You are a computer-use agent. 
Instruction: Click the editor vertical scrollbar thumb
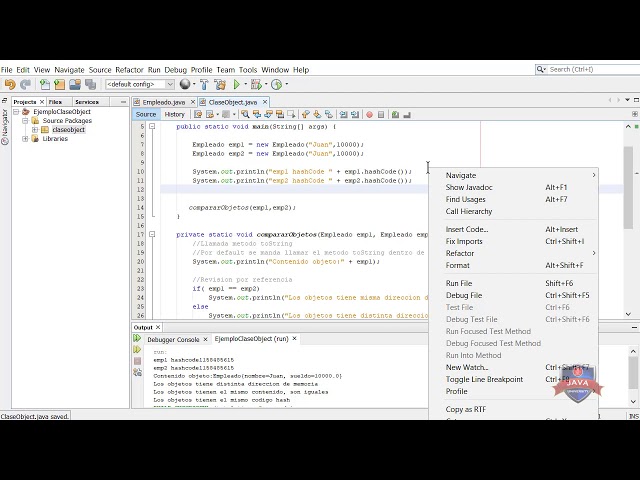pos(628,187)
